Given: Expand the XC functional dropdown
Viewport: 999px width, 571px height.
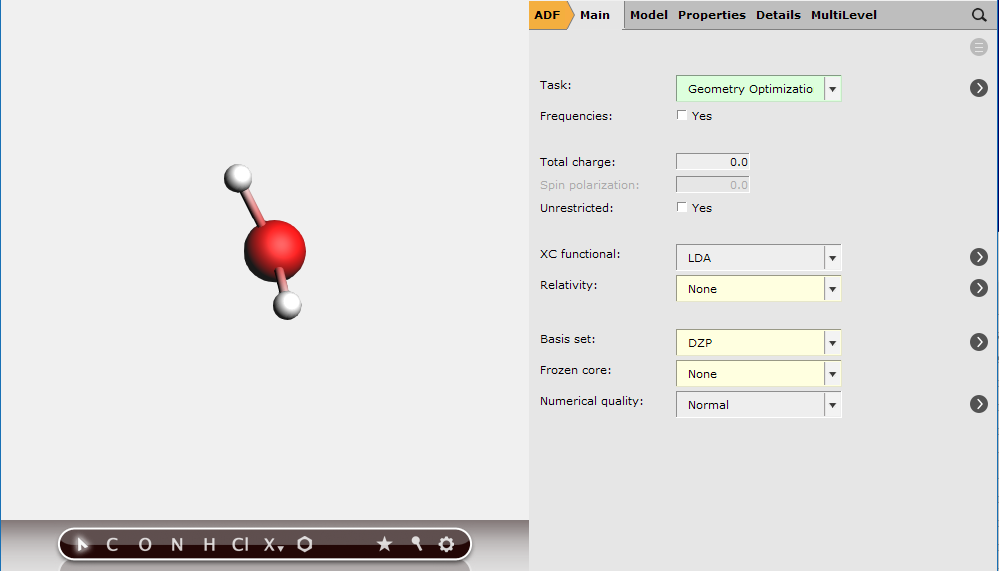Looking at the screenshot, I should click(x=832, y=258).
